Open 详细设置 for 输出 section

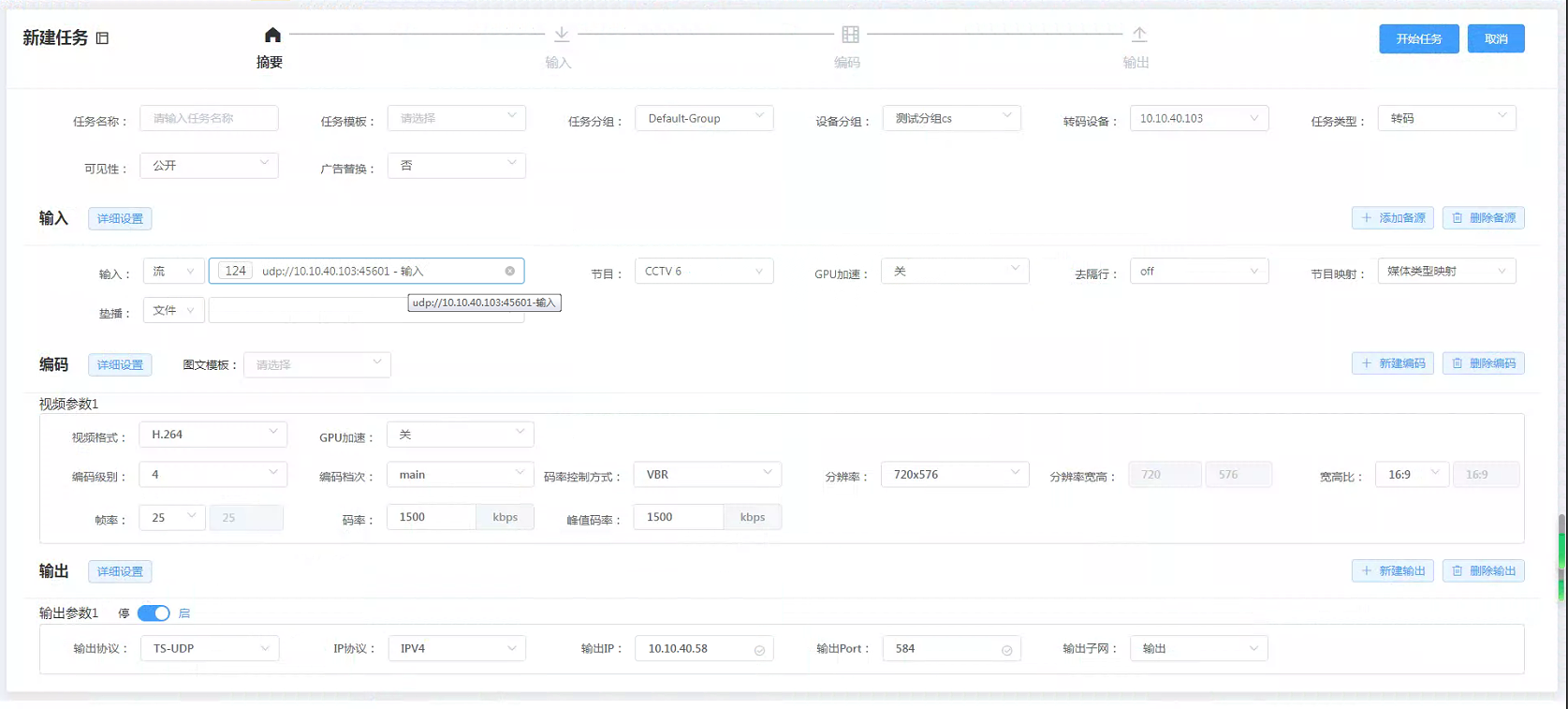tap(120, 571)
